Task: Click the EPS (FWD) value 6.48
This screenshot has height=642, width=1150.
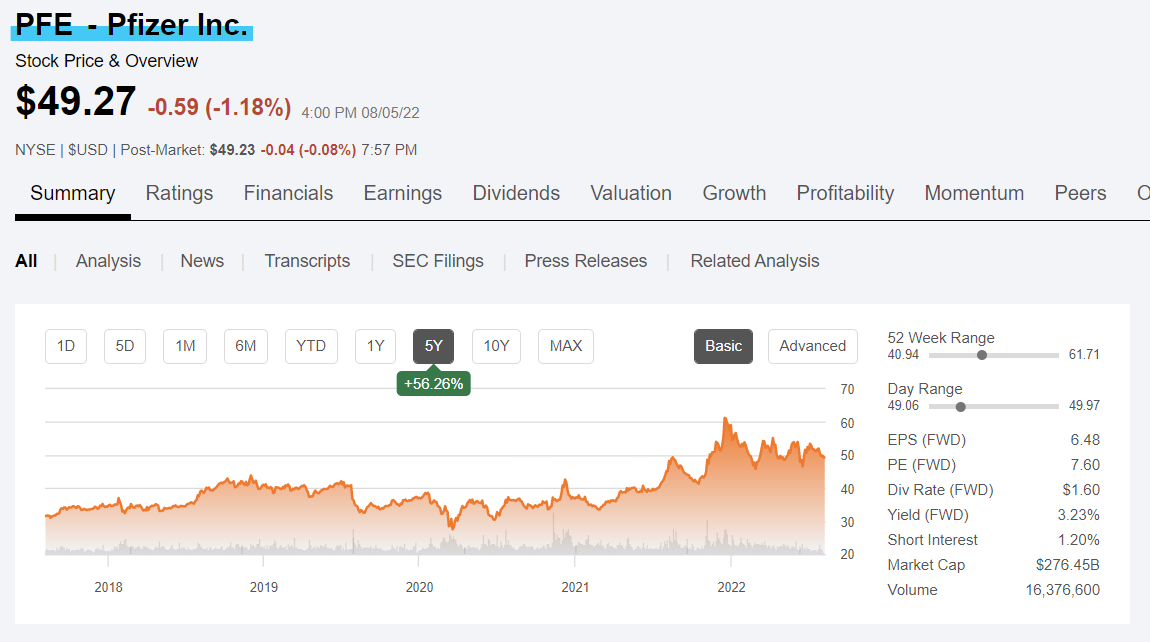Action: coord(1085,440)
